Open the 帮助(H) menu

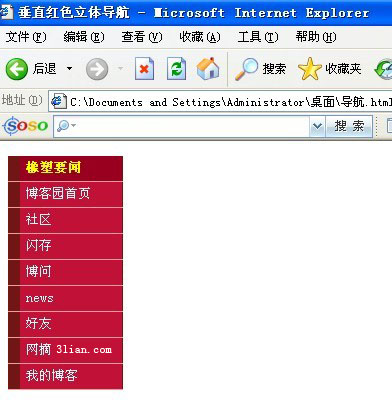(x=316, y=37)
